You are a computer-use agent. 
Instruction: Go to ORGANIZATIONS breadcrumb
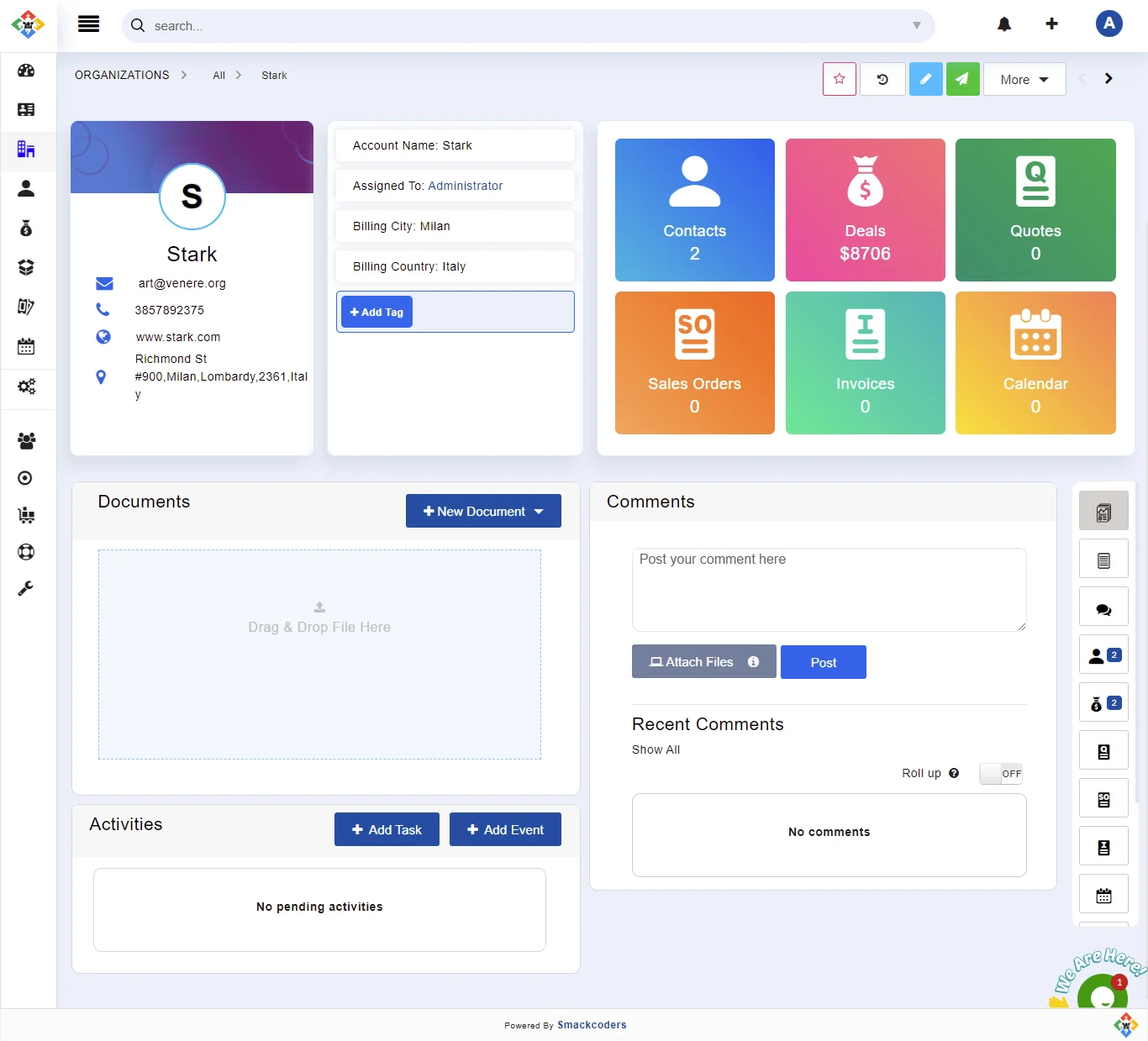pos(122,76)
